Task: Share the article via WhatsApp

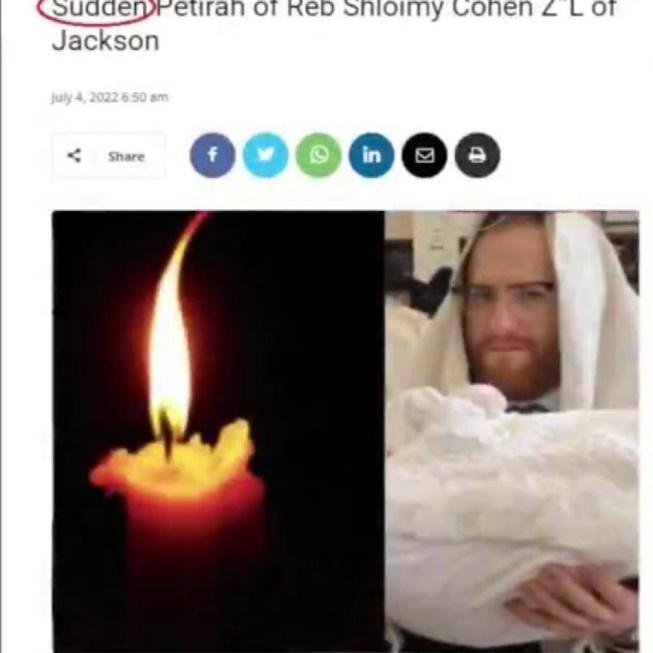Action: (x=319, y=155)
